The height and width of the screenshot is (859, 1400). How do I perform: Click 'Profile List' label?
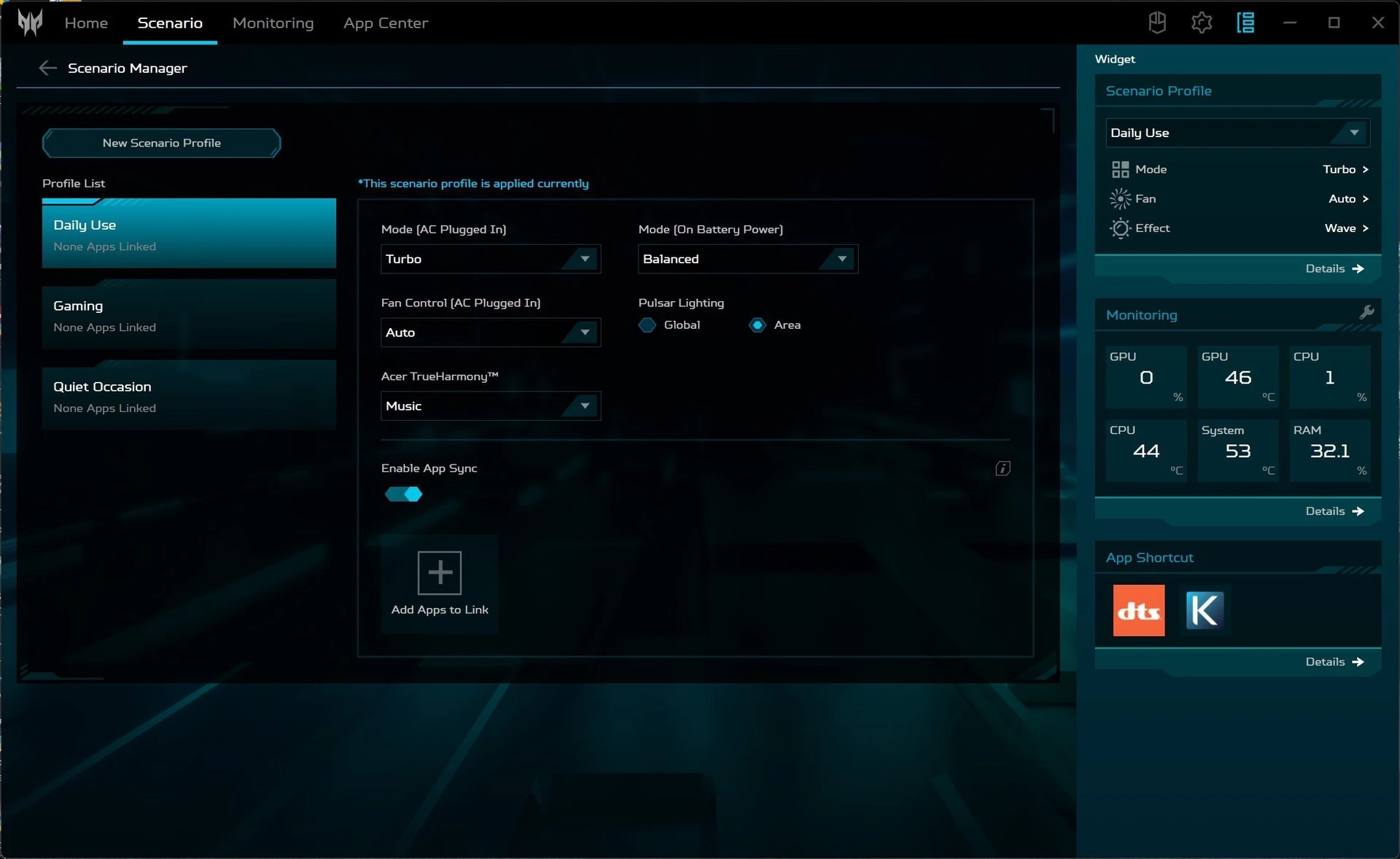(74, 183)
